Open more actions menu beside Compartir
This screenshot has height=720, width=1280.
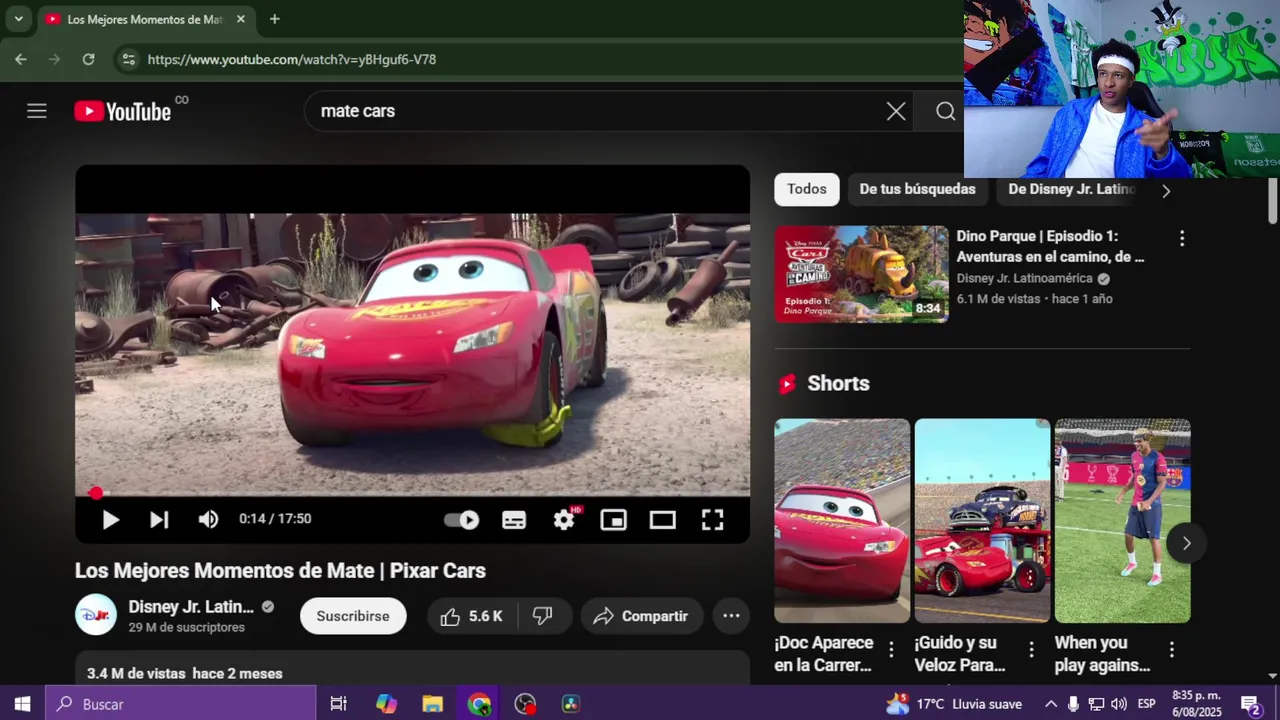731,616
